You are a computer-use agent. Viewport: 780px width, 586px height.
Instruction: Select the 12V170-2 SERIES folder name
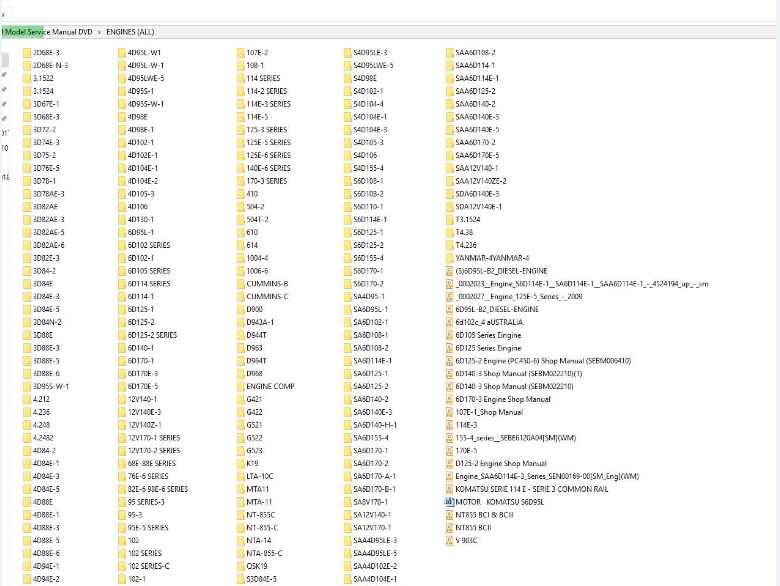point(154,451)
